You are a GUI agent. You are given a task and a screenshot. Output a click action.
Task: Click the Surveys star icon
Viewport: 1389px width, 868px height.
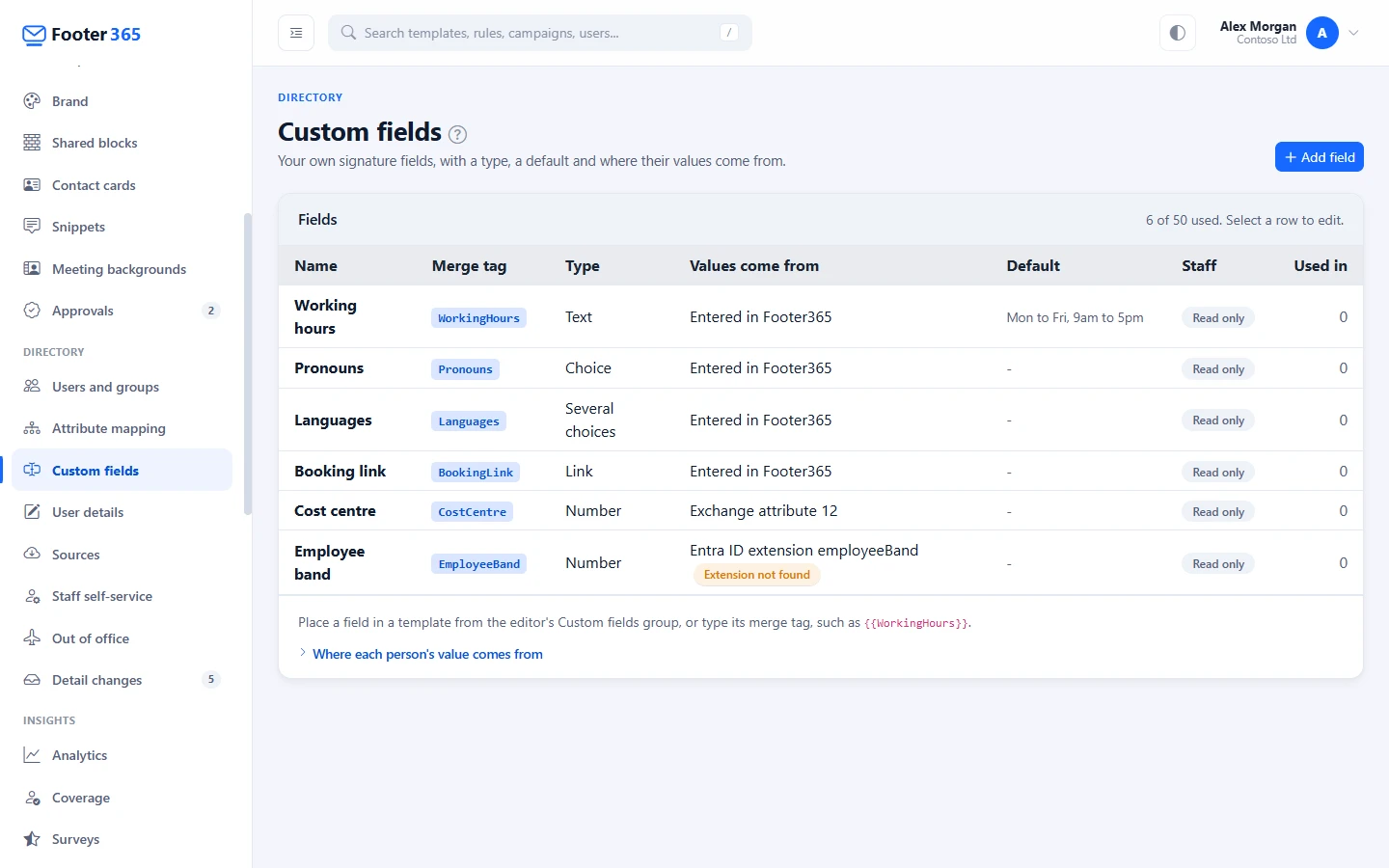32,839
